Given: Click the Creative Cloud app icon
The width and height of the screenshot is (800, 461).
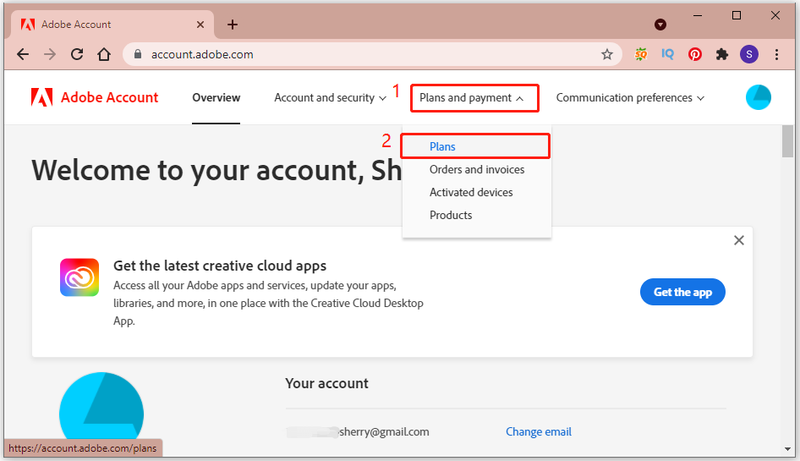Looking at the screenshot, I should (79, 277).
